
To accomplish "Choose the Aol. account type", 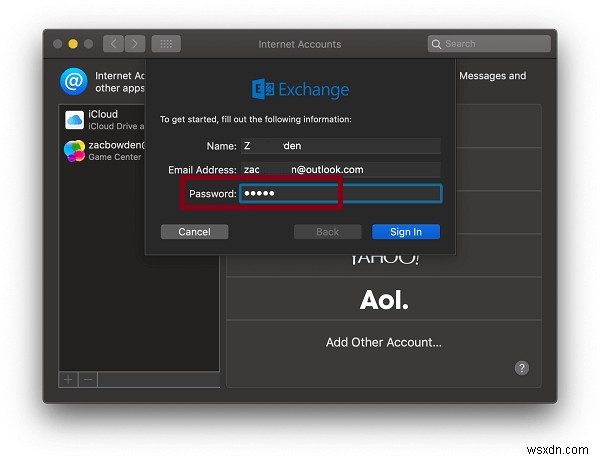I will (x=384, y=299).
